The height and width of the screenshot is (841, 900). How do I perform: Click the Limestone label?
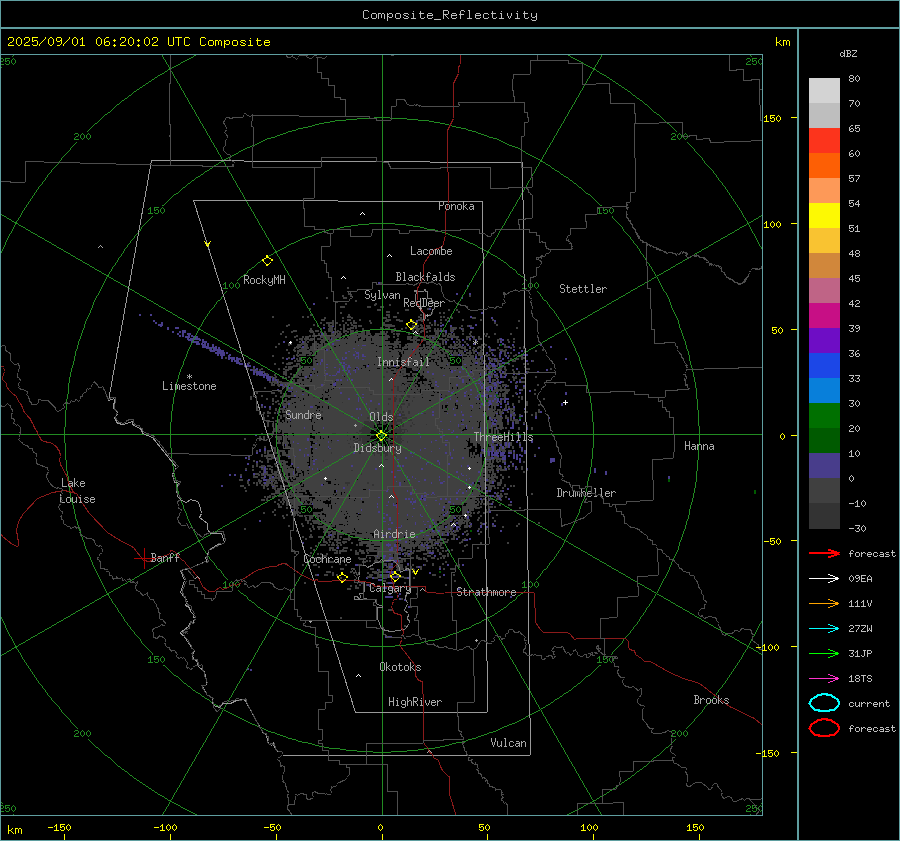pyautogui.click(x=189, y=386)
